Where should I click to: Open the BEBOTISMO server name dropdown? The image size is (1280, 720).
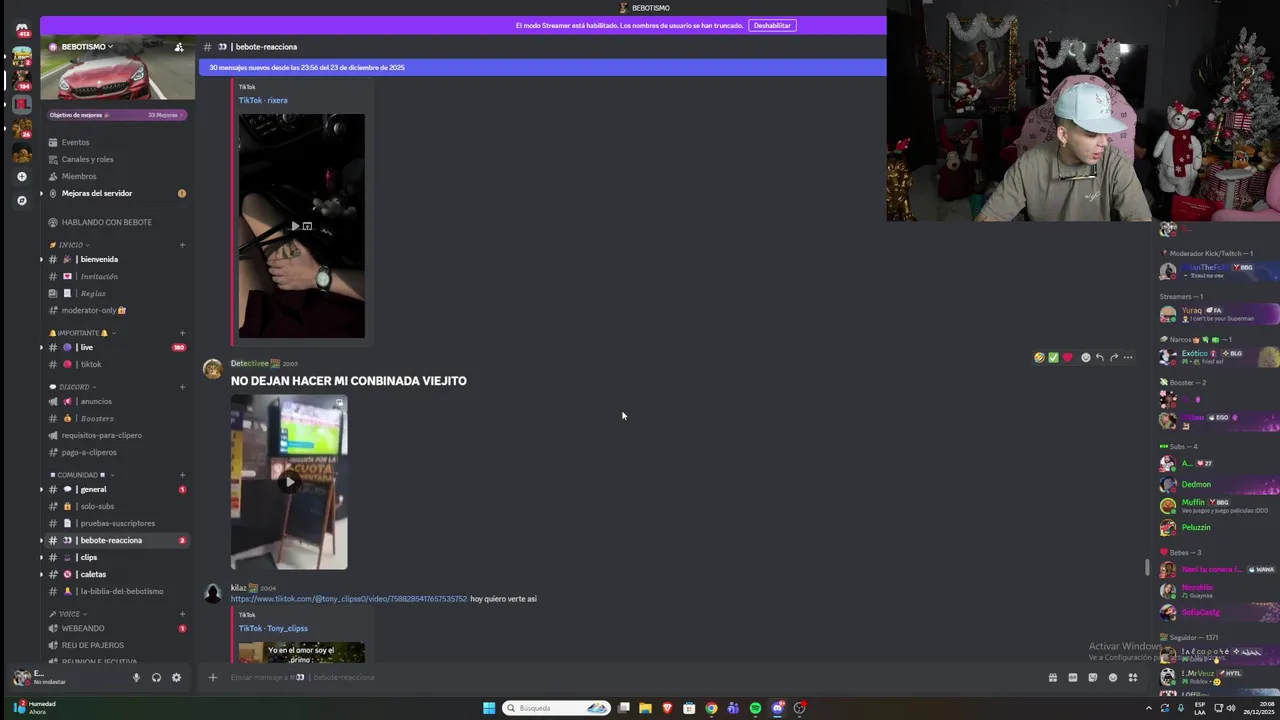point(88,47)
